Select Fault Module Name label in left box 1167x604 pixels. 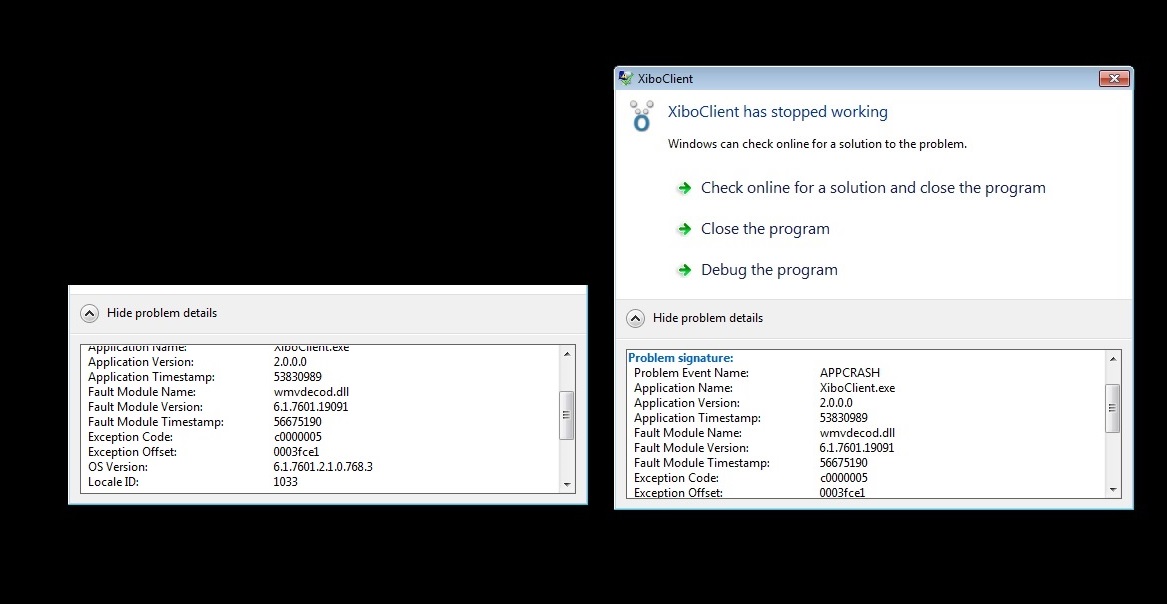tap(141, 392)
